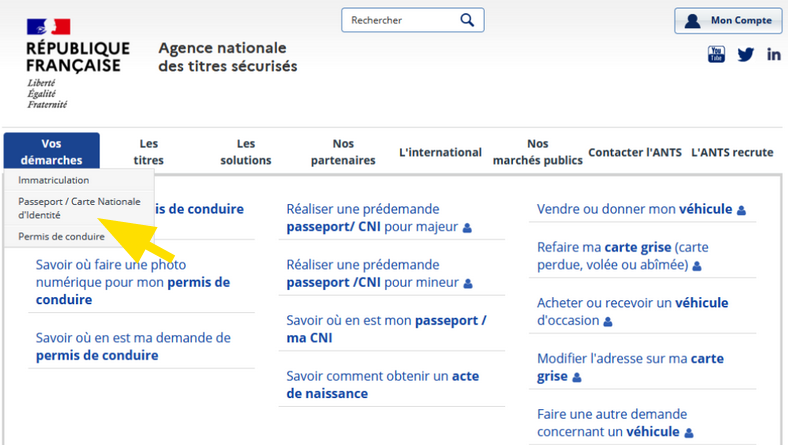Open the LinkedIn icon
Viewport: 788px width, 445px height.
(x=773, y=54)
